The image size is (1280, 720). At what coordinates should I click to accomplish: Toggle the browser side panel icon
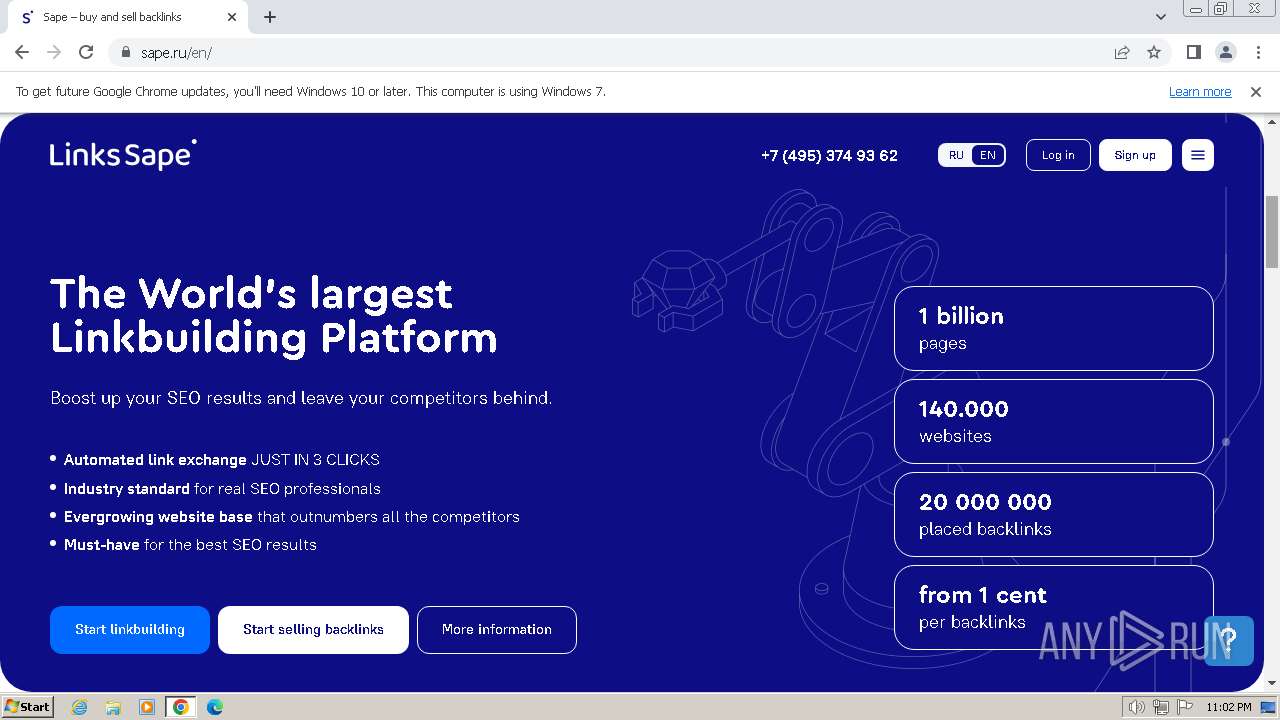[1193, 52]
